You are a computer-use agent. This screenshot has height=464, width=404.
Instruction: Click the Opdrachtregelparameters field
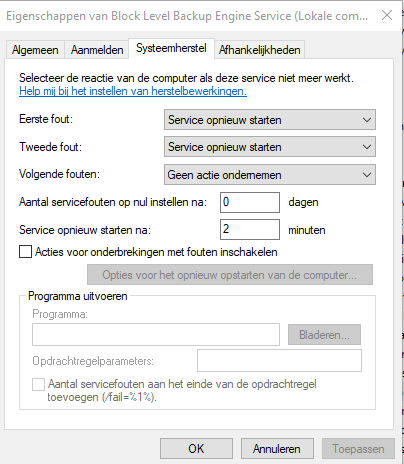click(x=279, y=361)
